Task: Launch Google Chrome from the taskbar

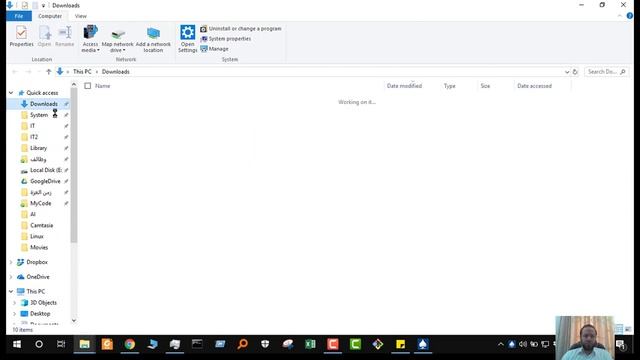Action: pos(130,344)
